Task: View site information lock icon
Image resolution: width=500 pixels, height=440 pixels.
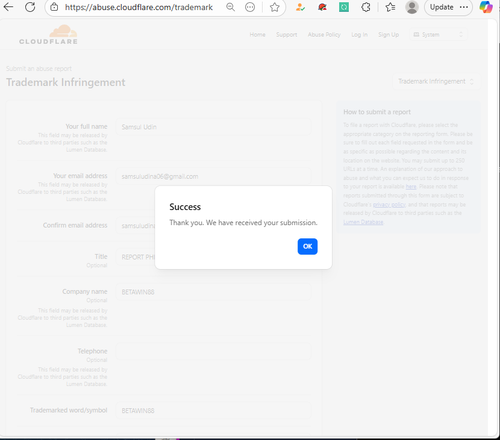Action: coord(54,7)
